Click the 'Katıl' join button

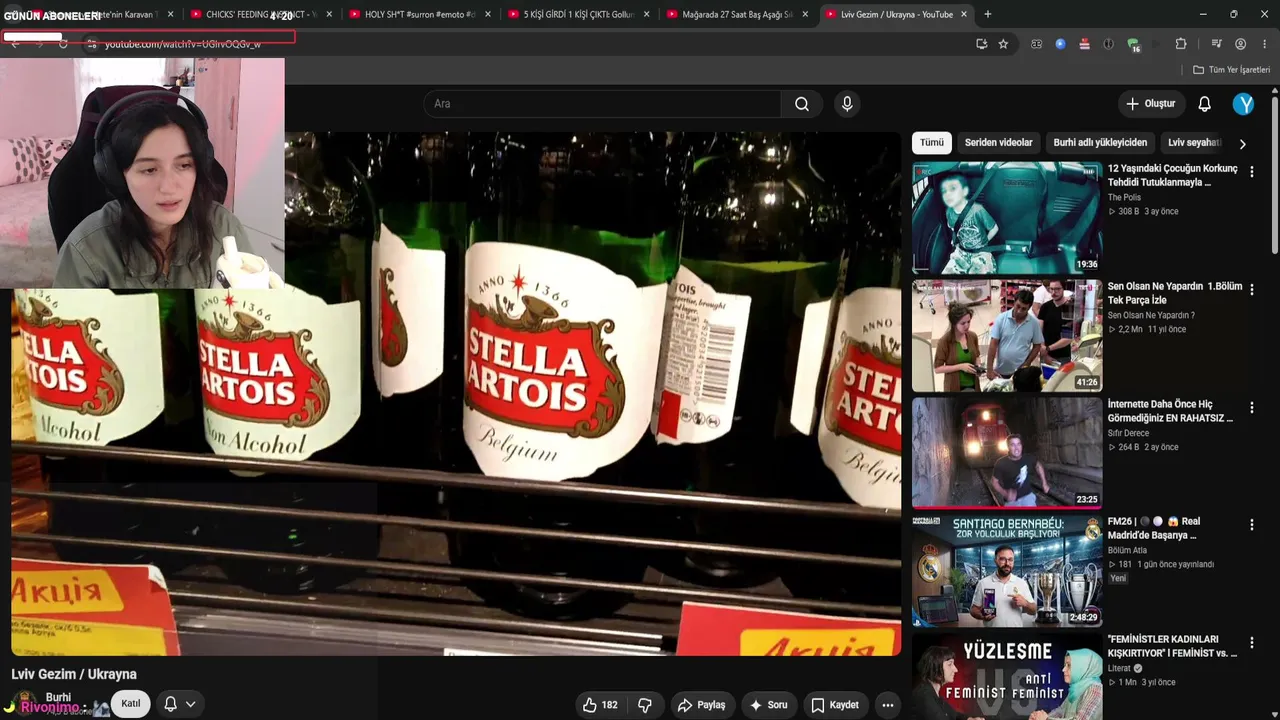click(x=131, y=704)
